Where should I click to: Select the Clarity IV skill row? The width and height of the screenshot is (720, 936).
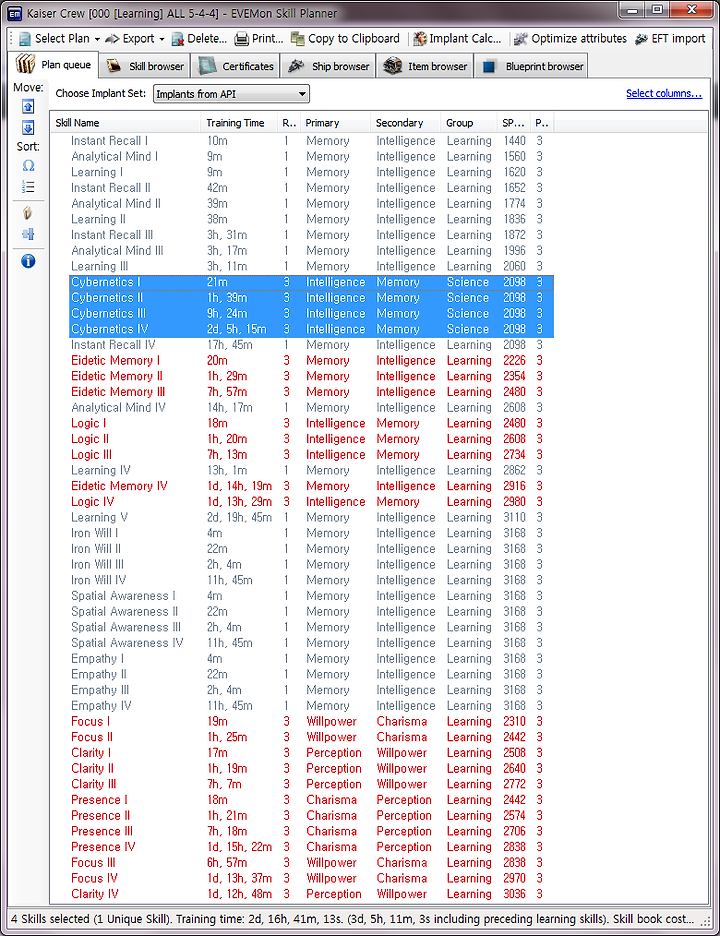click(311, 894)
